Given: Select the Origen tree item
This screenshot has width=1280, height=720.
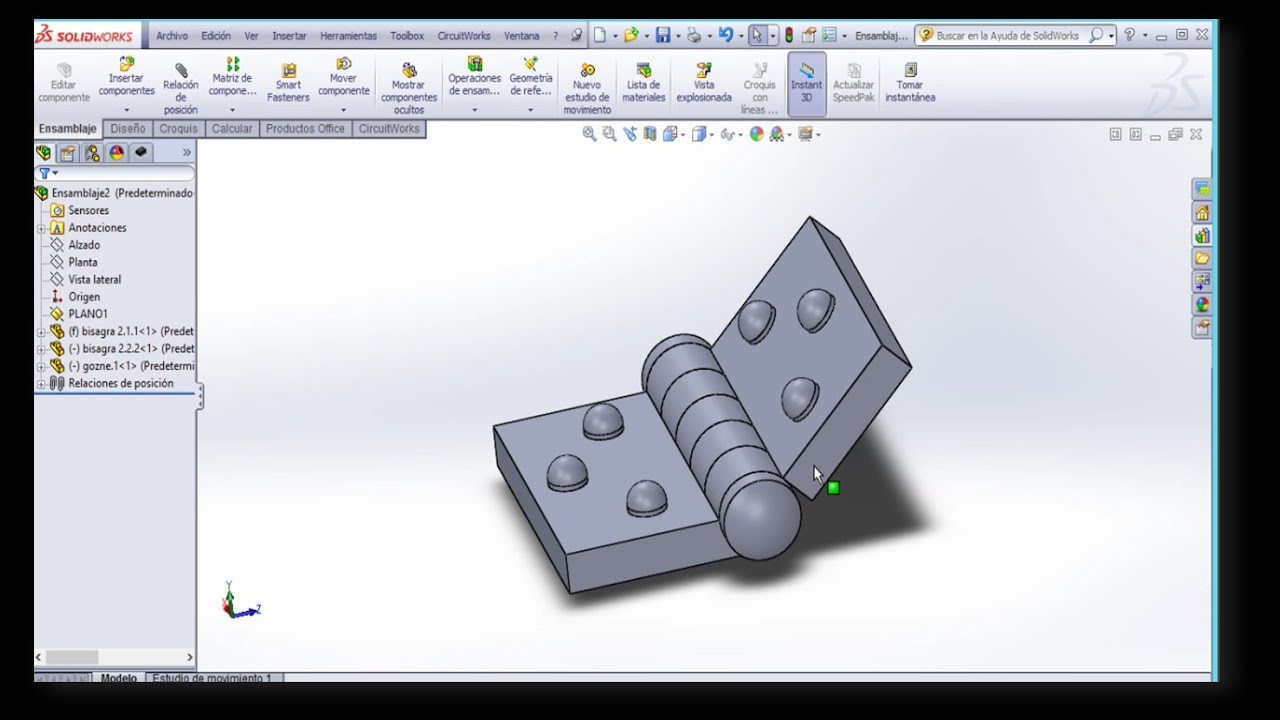Looking at the screenshot, I should pyautogui.click(x=84, y=297).
